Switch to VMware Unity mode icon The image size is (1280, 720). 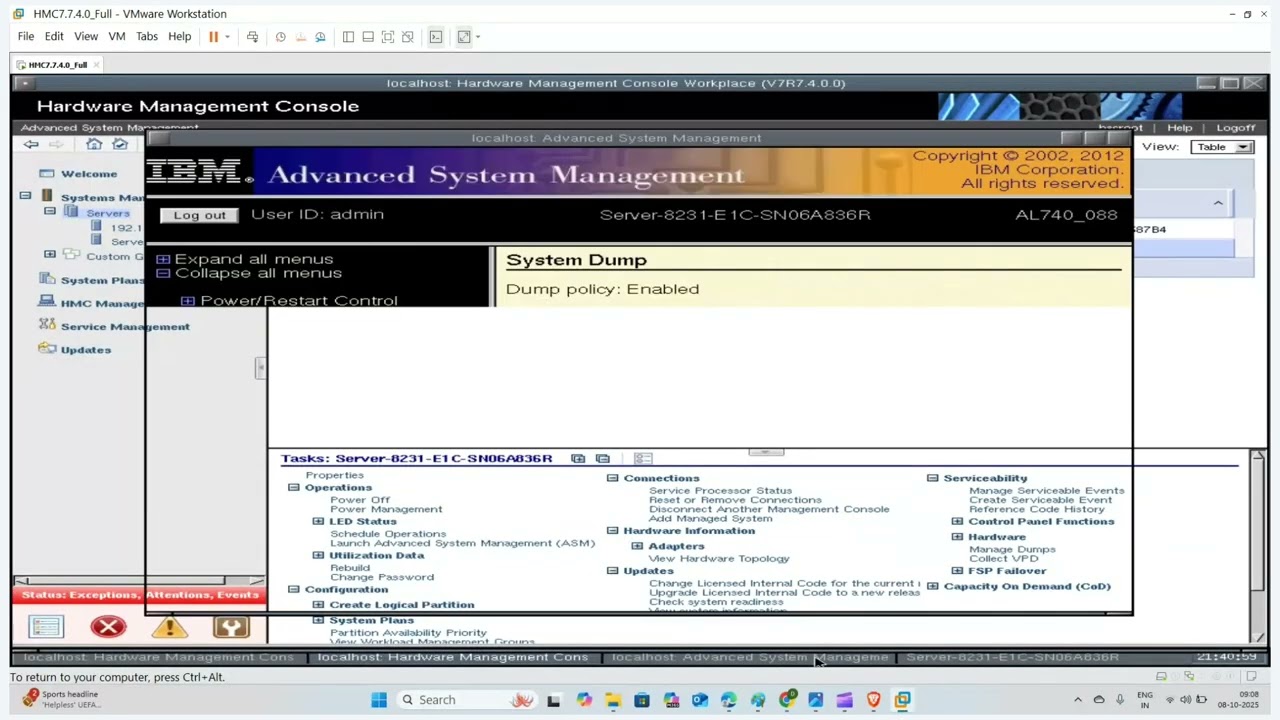tap(408, 37)
